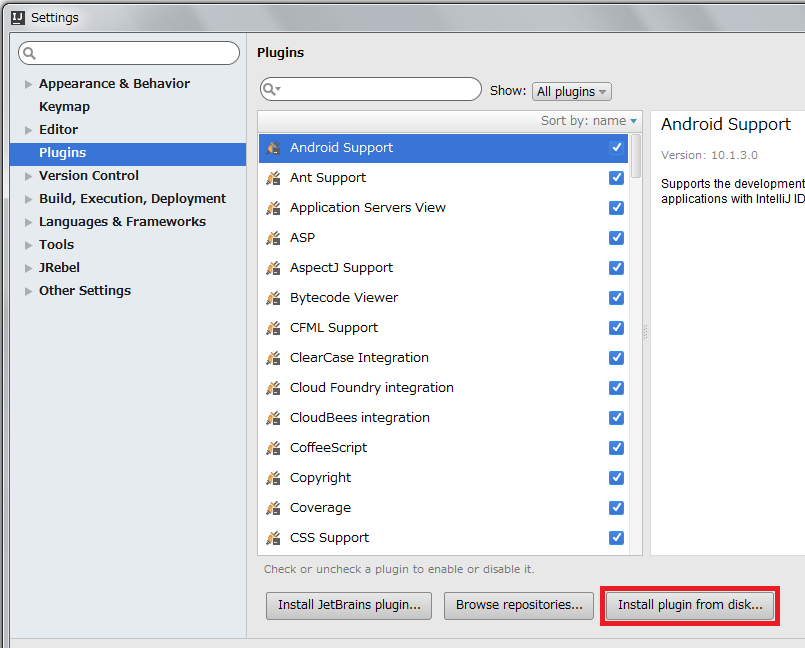Uncheck AspectJ Support plugin
This screenshot has height=648, width=805.
point(616,268)
